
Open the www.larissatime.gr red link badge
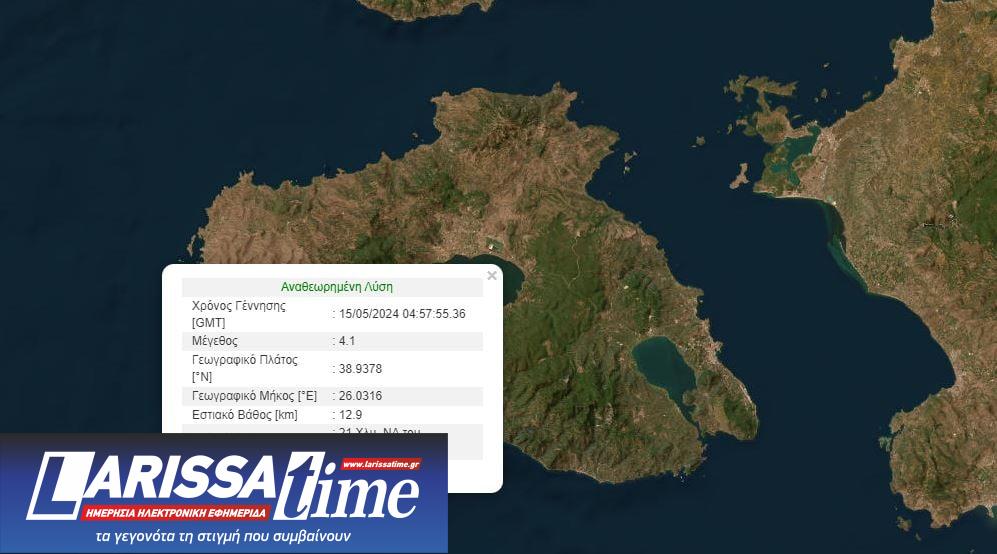[381, 464]
